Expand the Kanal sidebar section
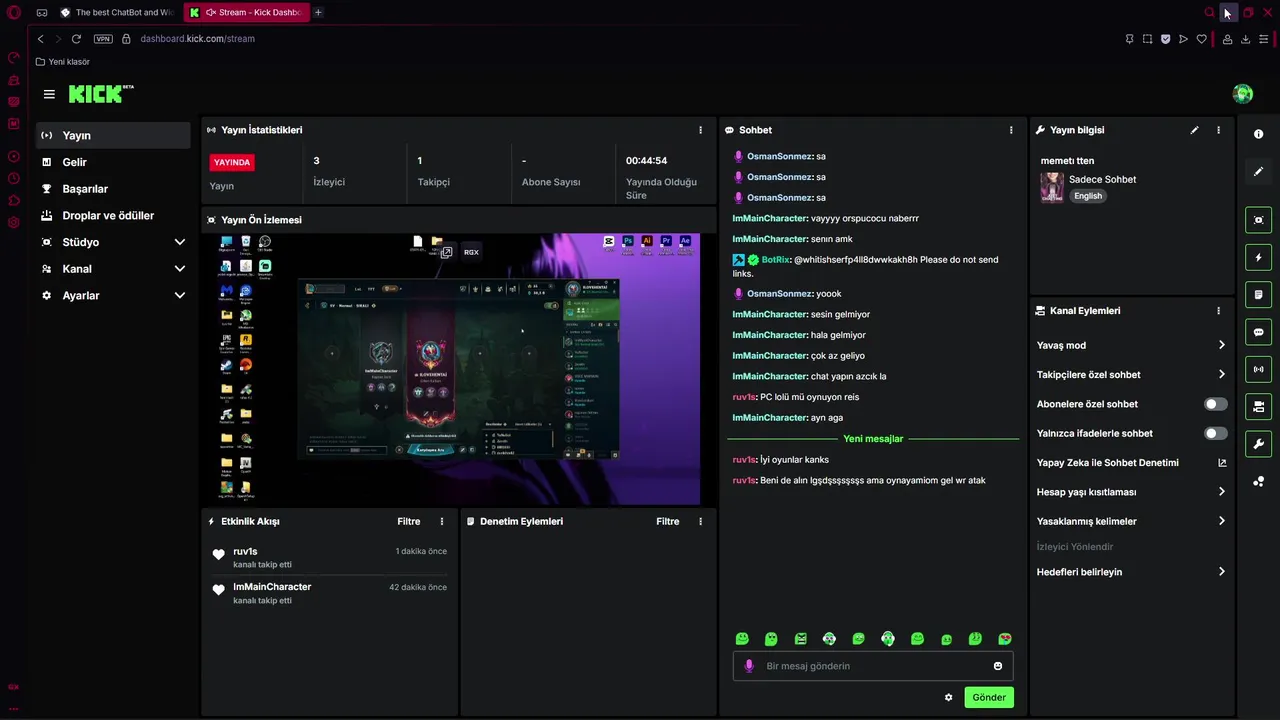1280x720 pixels. tap(113, 269)
